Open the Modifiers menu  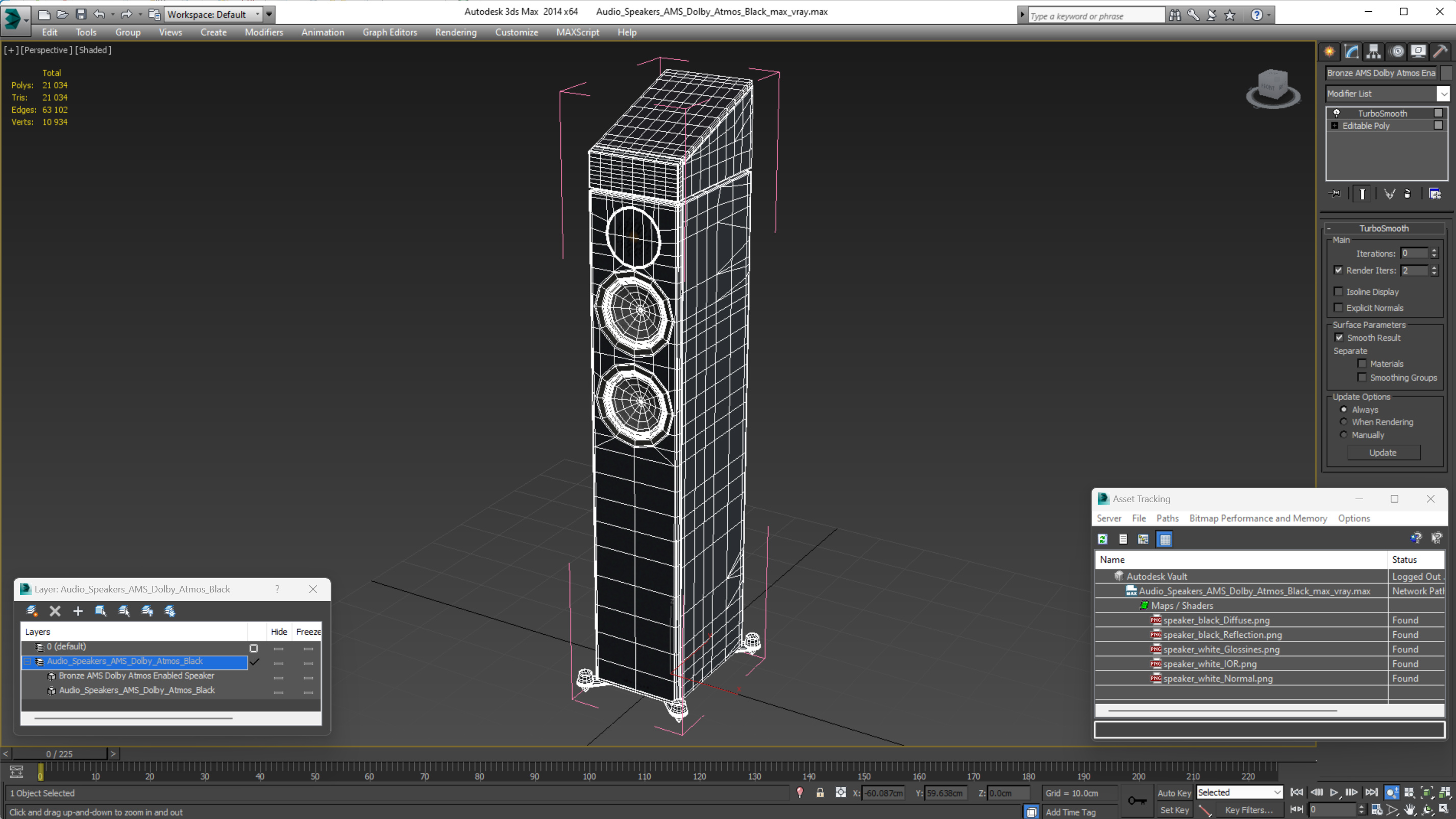pyautogui.click(x=263, y=32)
